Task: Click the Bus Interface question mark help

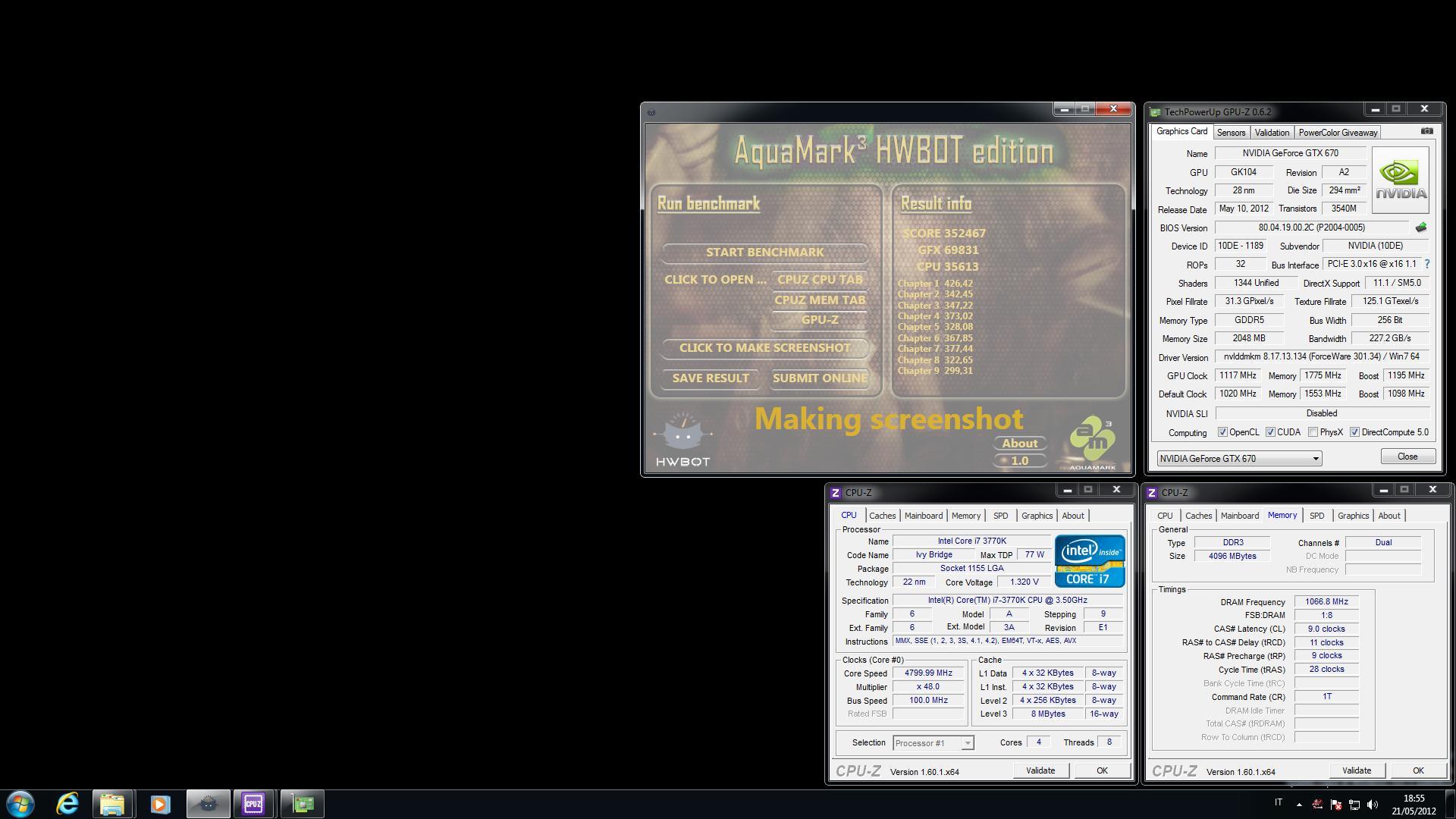Action: pos(1426,264)
